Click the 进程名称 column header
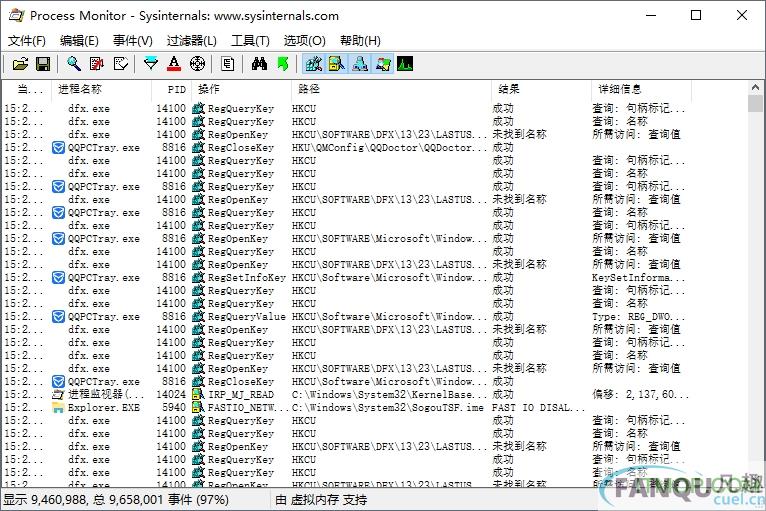 [x=100, y=89]
